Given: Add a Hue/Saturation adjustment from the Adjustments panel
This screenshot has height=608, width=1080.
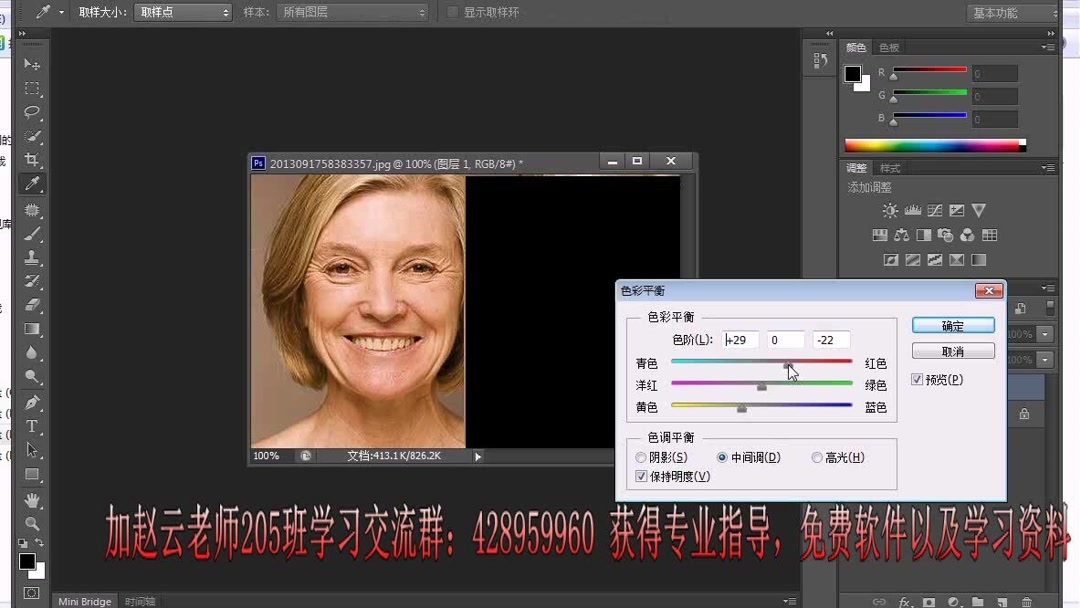Looking at the screenshot, I should [880, 234].
